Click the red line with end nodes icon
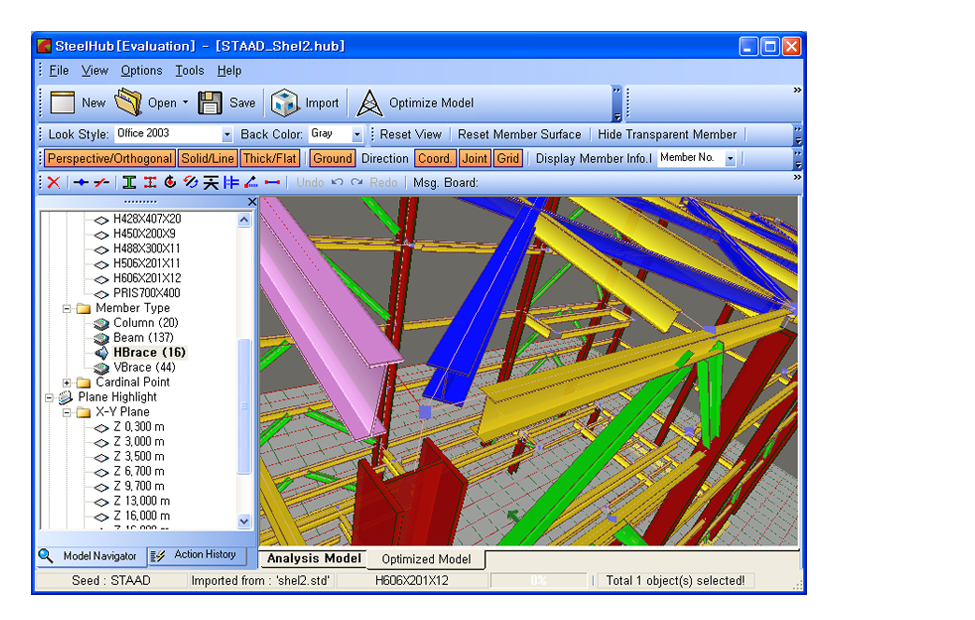The width and height of the screenshot is (975, 620). click(x=272, y=182)
